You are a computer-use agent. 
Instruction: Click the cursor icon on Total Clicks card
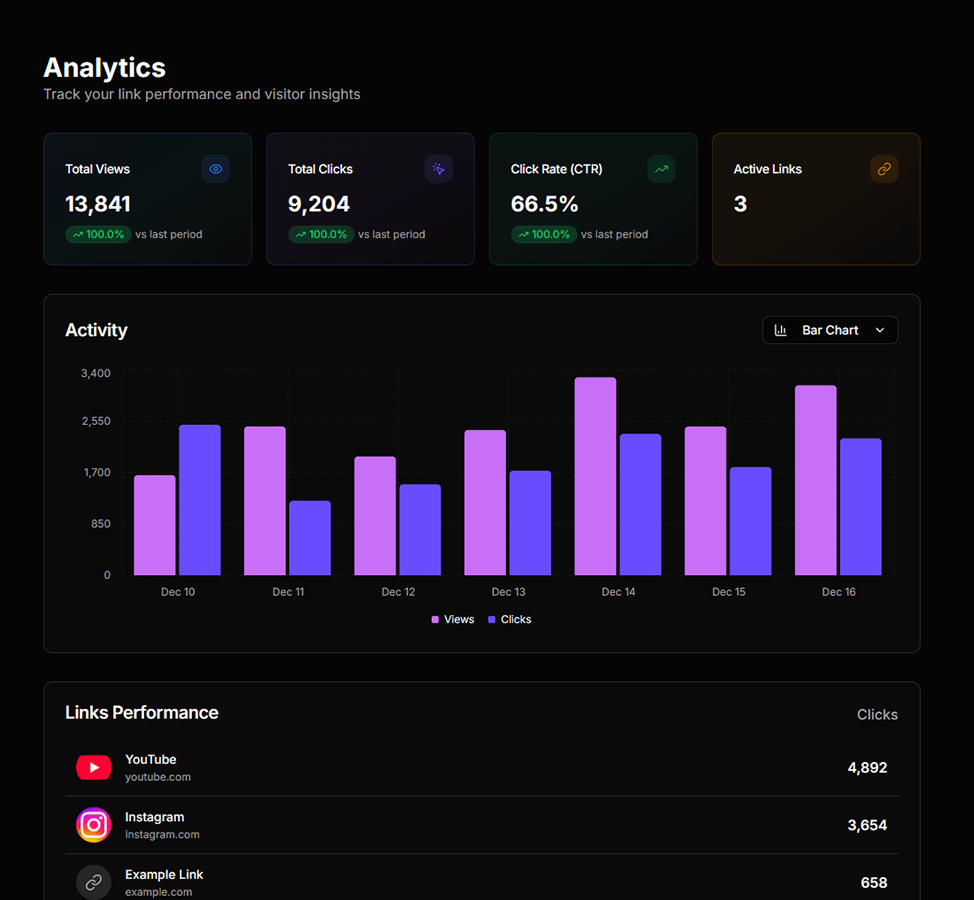(438, 169)
